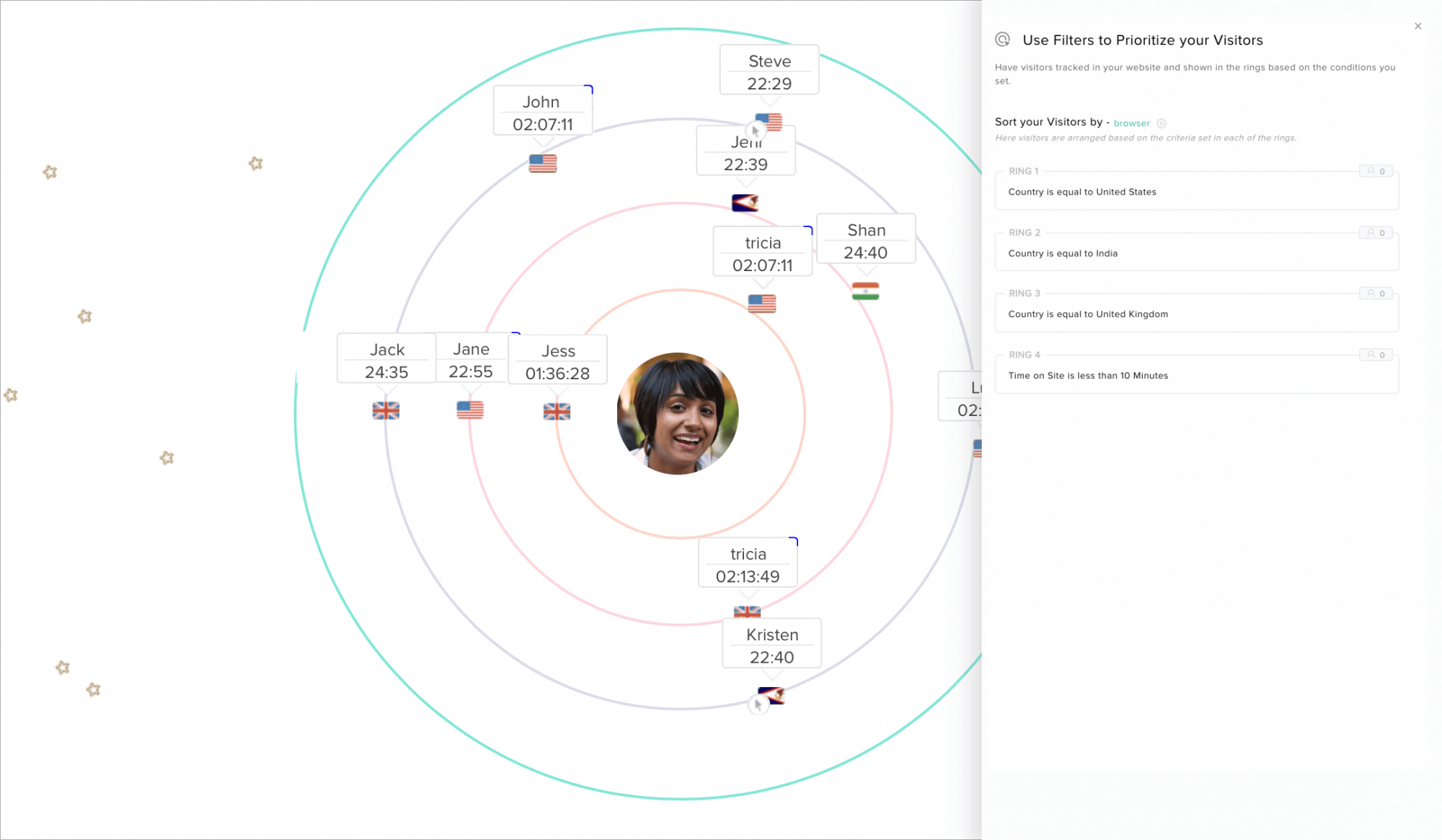Click the flag under the 22:39 card
The height and width of the screenshot is (840, 1442).
[x=745, y=203]
